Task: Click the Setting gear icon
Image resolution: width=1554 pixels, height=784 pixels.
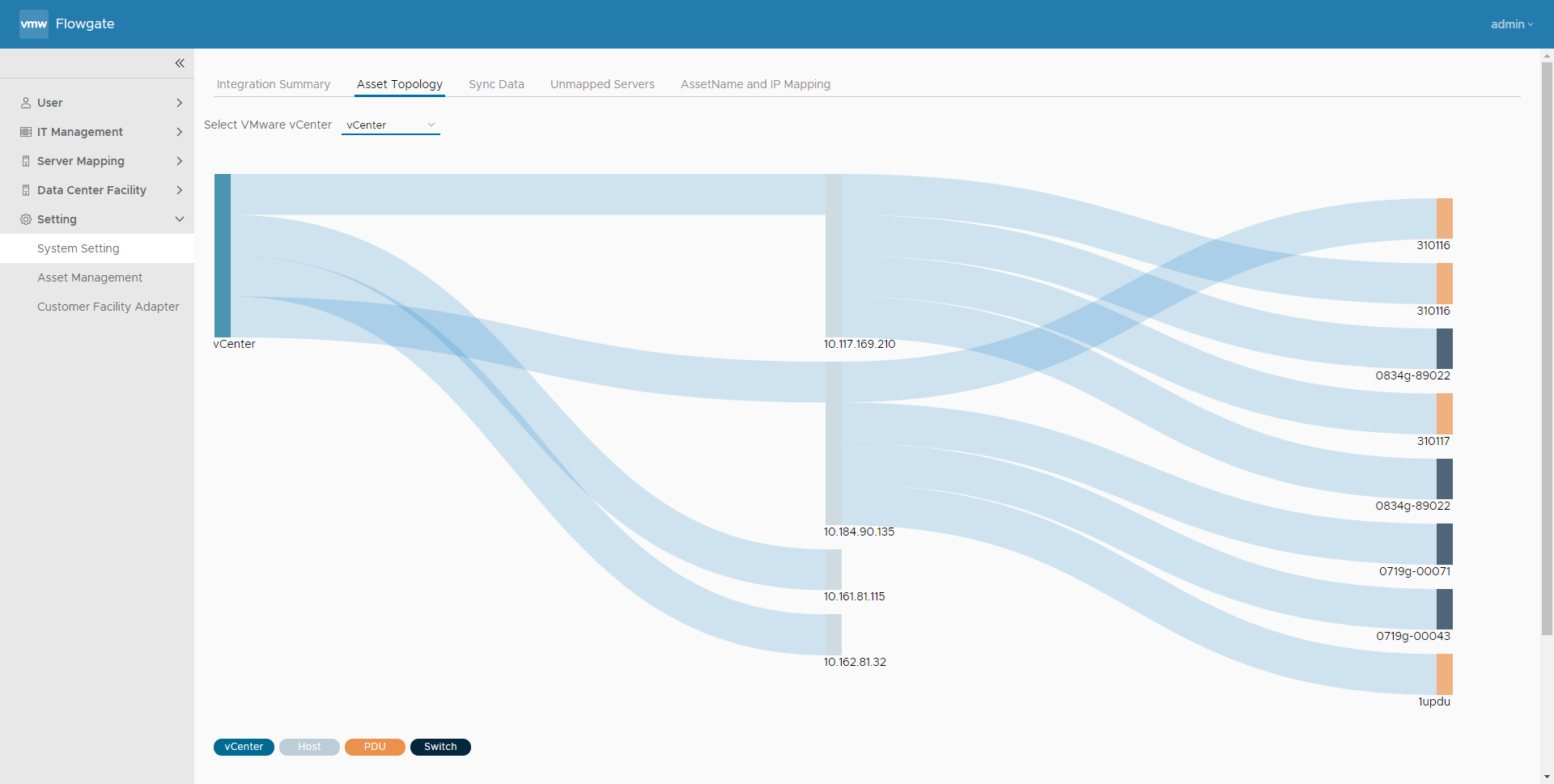Action: (26, 219)
